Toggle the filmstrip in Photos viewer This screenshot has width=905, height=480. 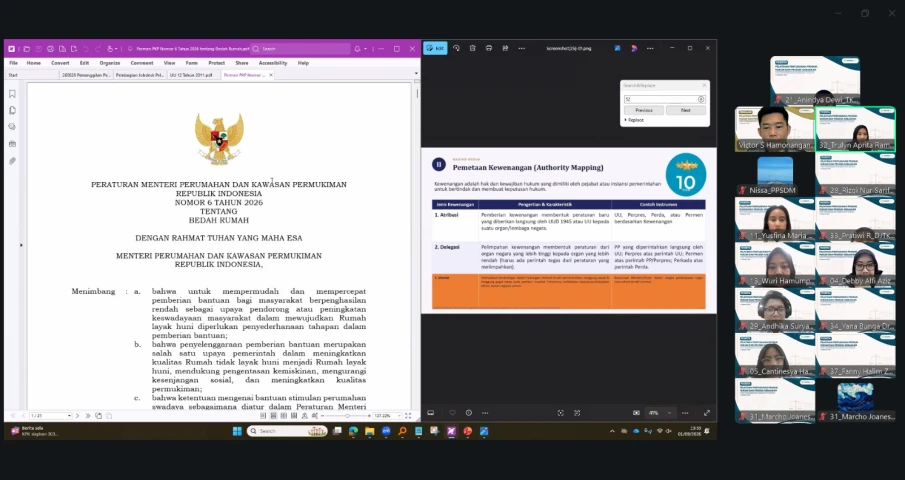(431, 413)
